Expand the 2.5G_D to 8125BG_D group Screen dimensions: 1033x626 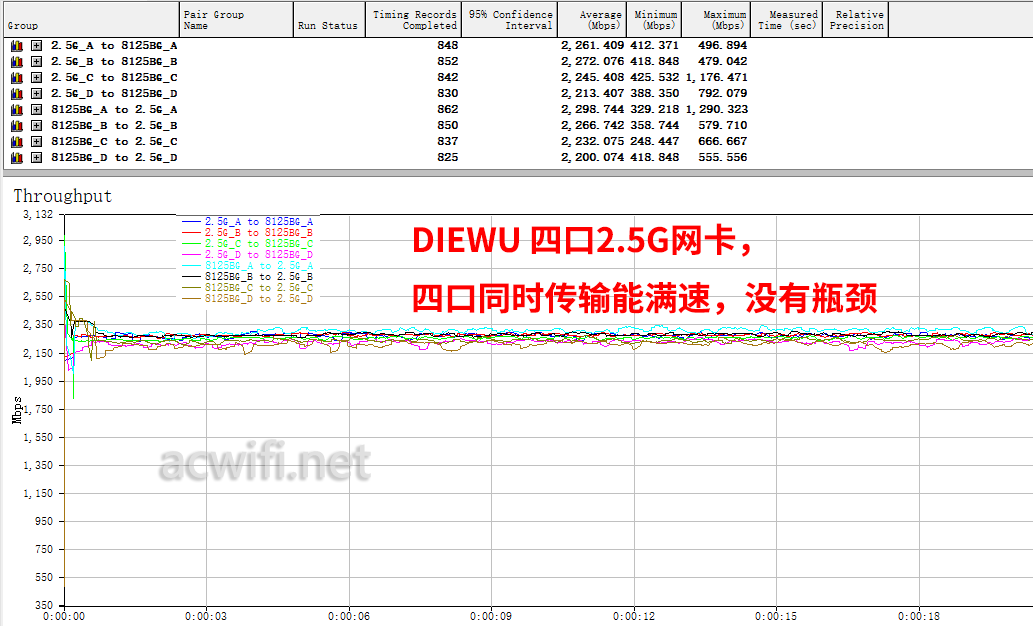tap(37, 94)
